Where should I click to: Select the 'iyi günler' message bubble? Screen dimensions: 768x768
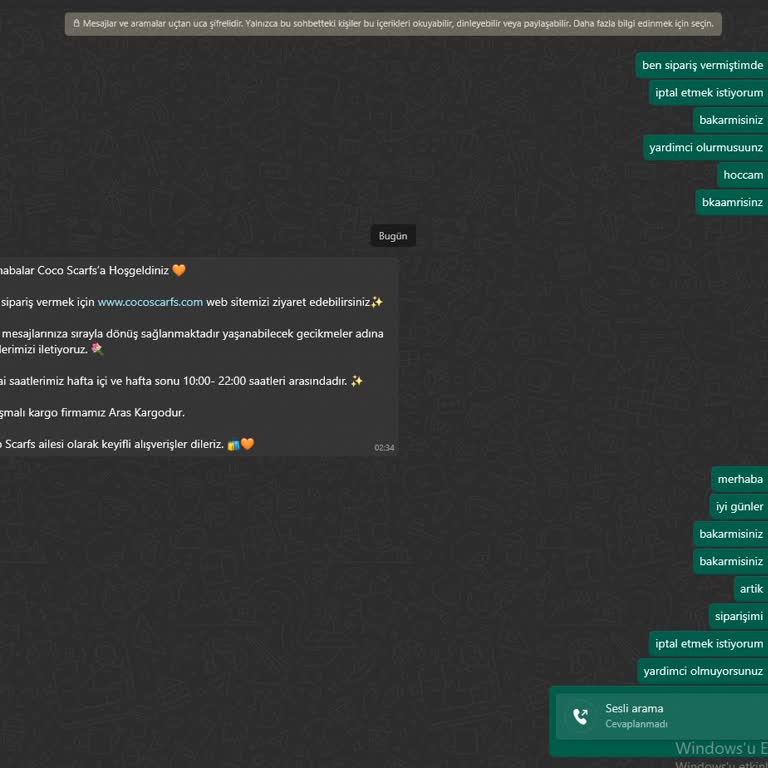tap(739, 506)
